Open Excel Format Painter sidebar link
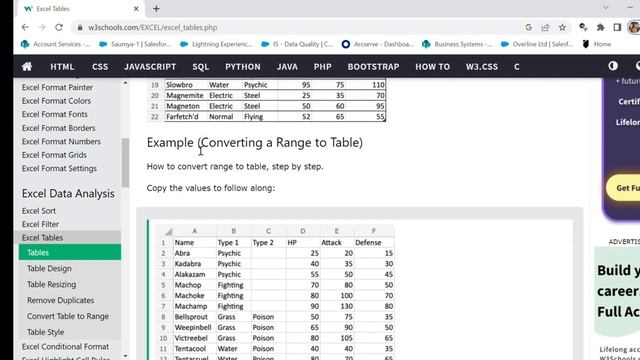Screen dimensions: 640x360 tap(57, 87)
